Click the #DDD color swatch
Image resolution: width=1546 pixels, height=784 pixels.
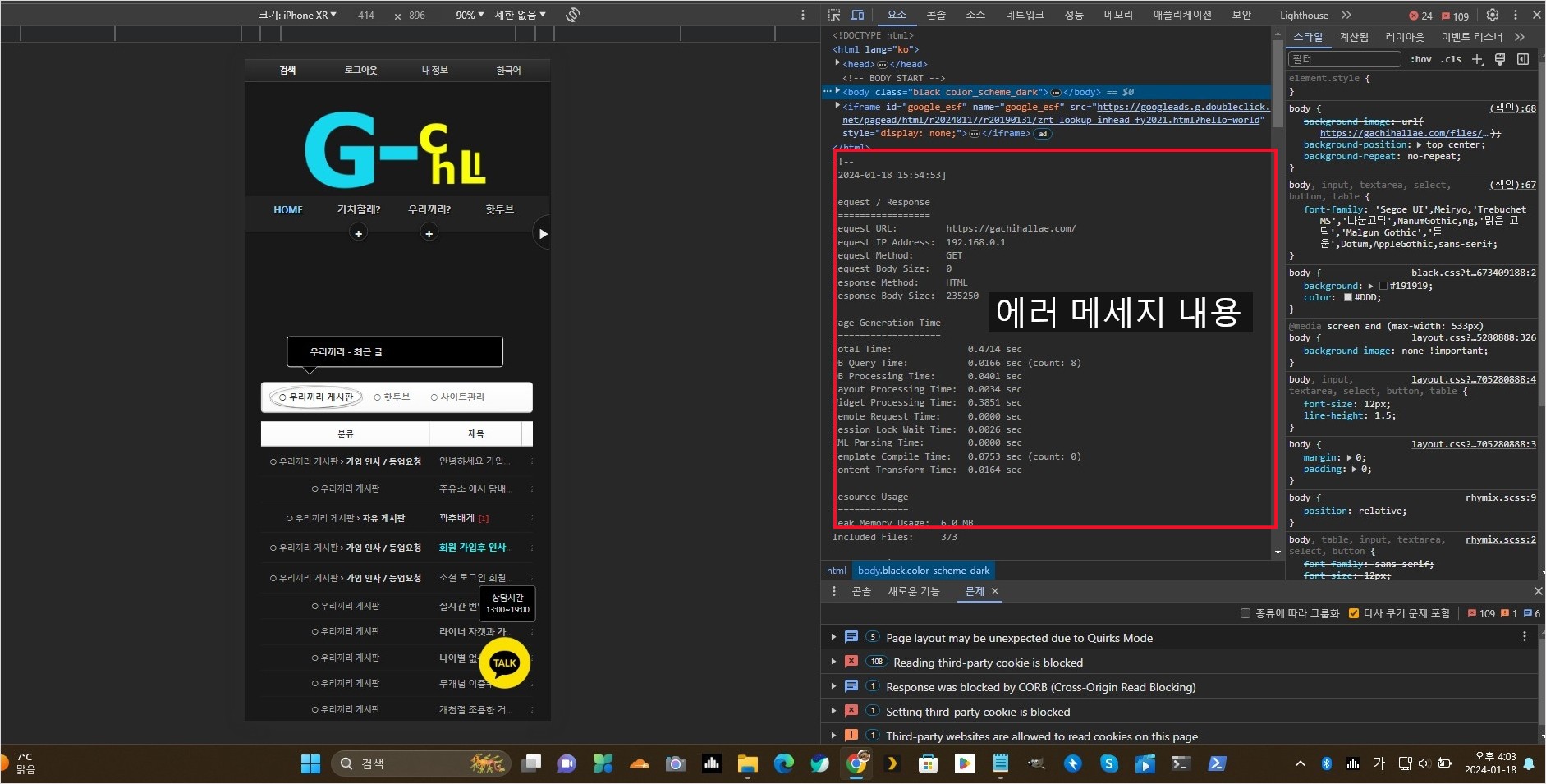tap(1348, 297)
